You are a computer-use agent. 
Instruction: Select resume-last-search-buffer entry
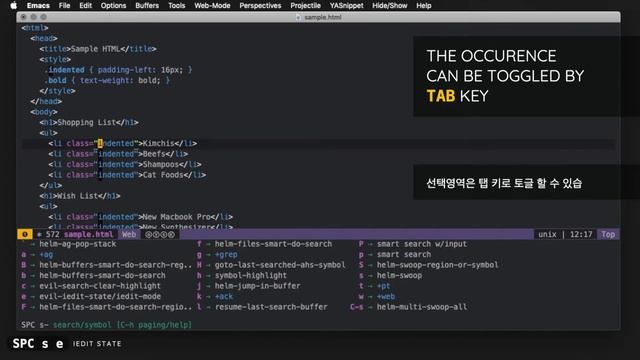271,307
